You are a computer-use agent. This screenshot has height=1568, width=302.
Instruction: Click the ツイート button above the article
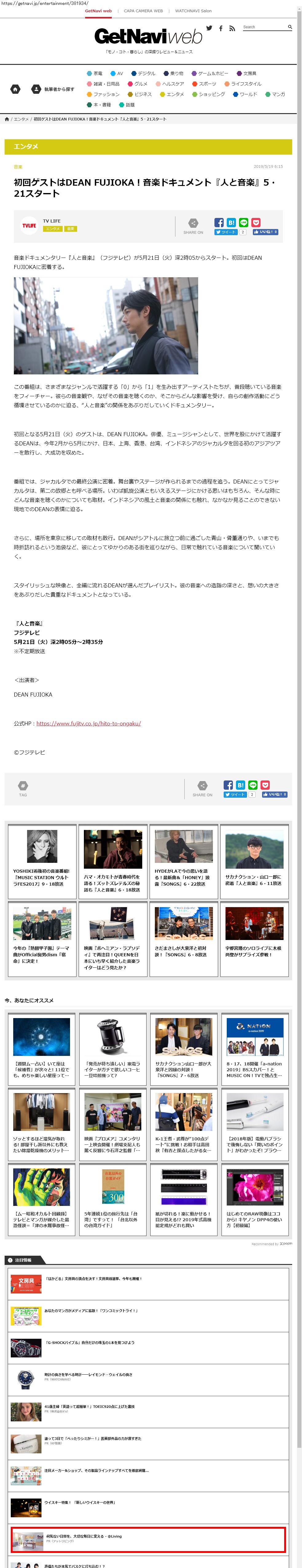click(226, 232)
